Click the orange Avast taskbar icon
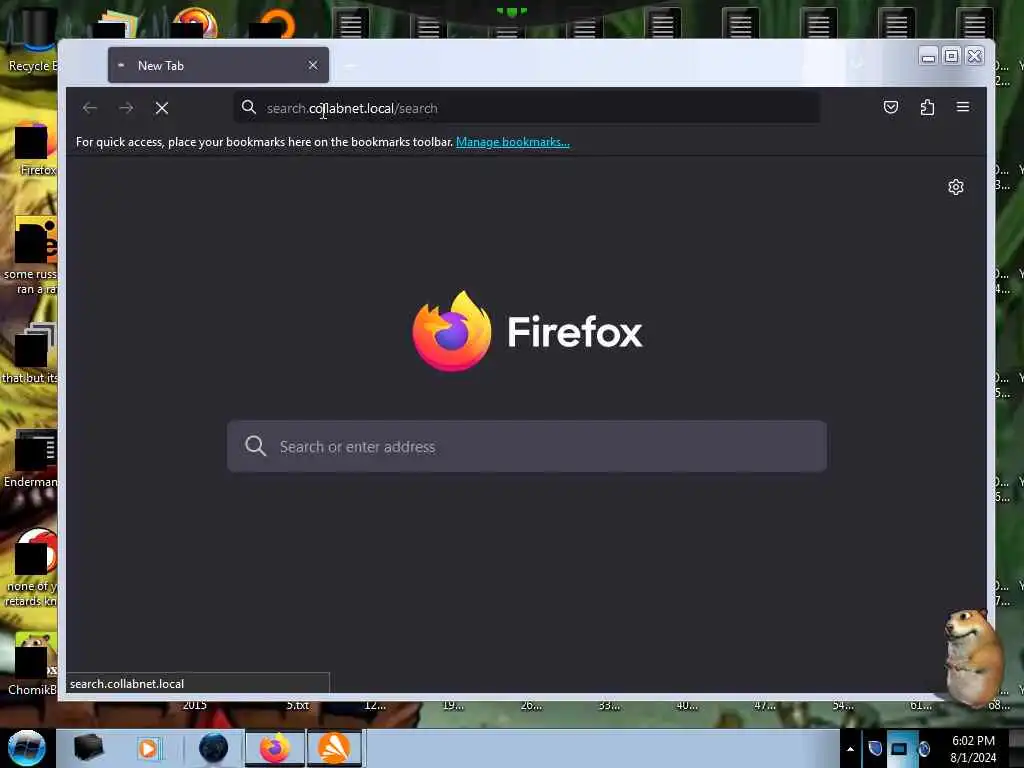Screen dimensions: 1024x768 coord(334,748)
